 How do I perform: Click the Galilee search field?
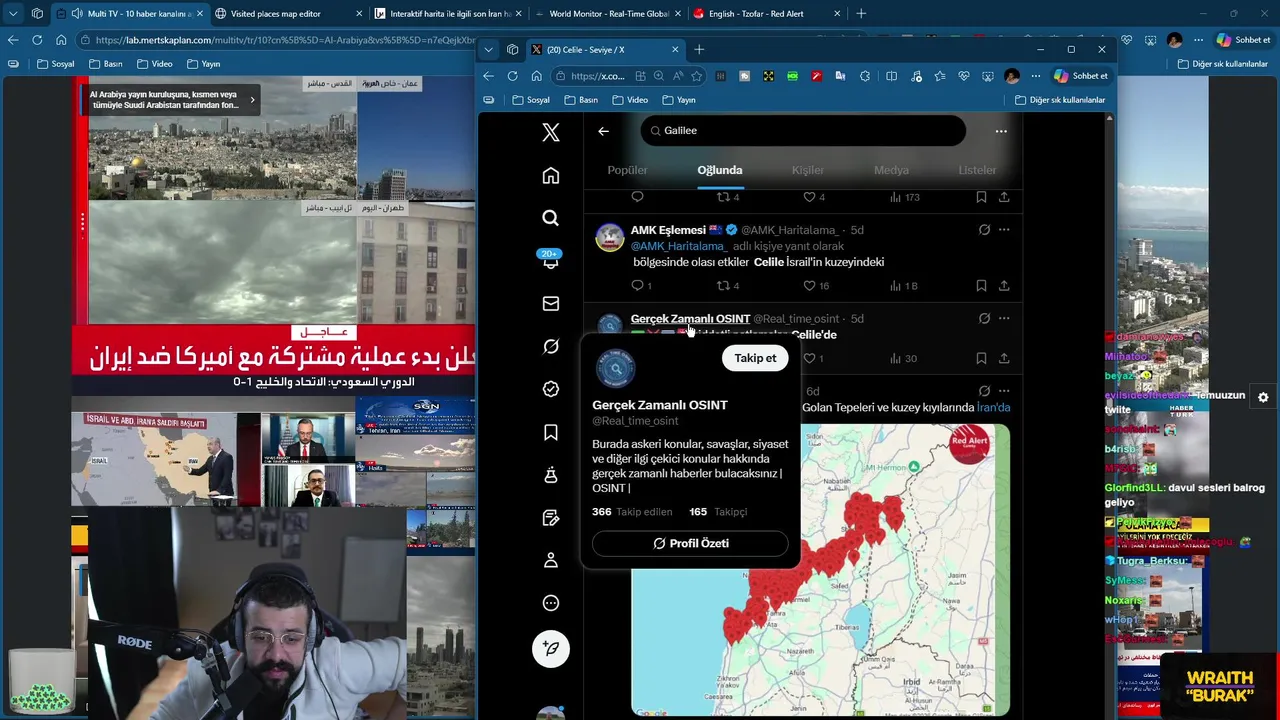tap(803, 131)
